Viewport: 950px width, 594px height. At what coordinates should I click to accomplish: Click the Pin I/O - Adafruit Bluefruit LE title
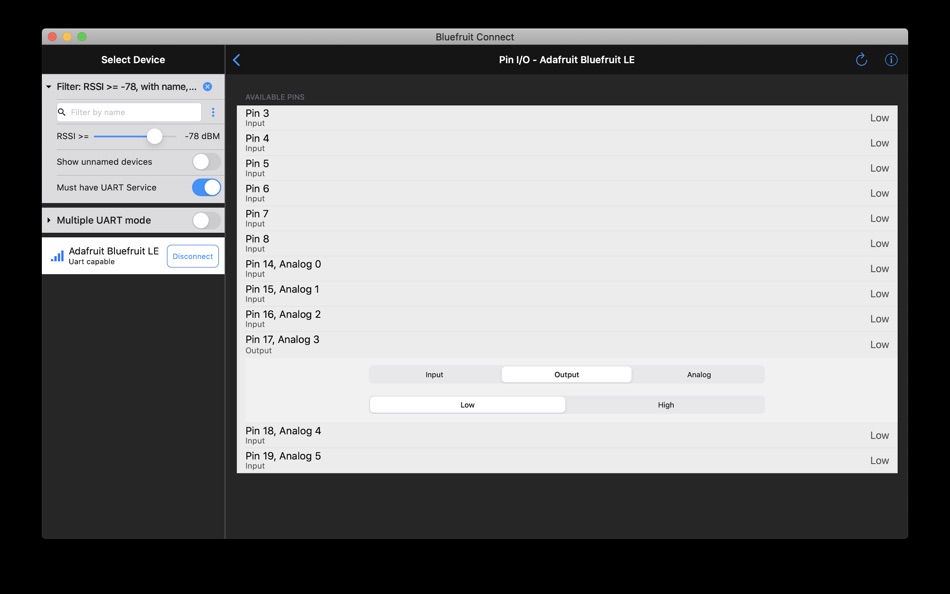[566, 59]
